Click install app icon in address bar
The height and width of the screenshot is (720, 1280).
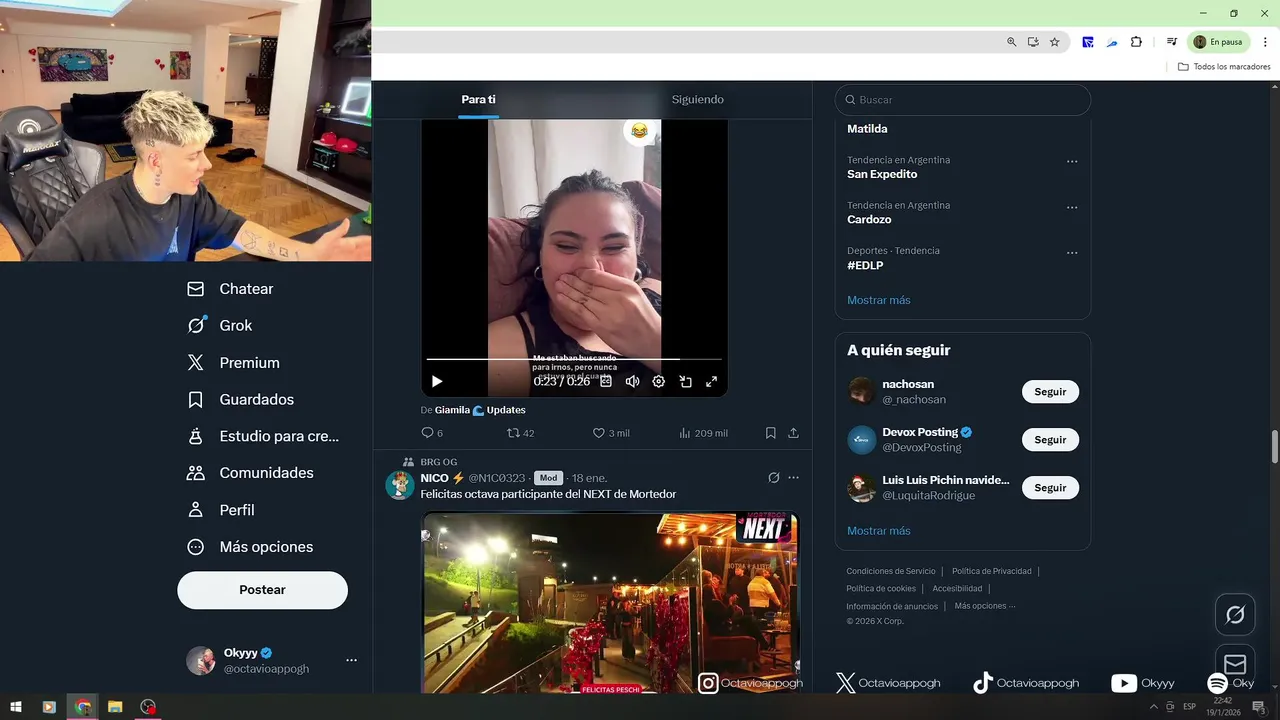click(1033, 42)
